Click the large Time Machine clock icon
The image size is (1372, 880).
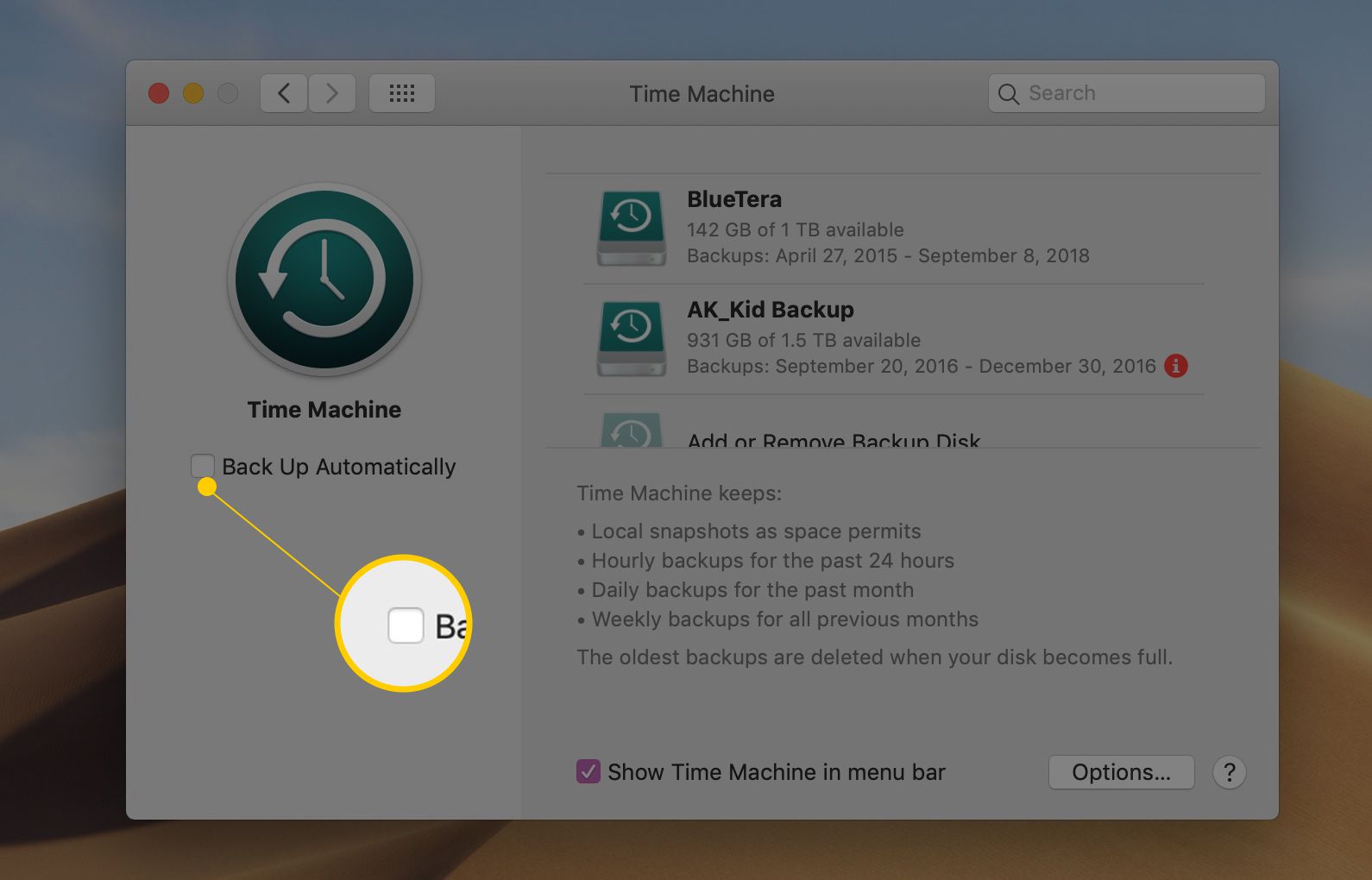coord(324,280)
